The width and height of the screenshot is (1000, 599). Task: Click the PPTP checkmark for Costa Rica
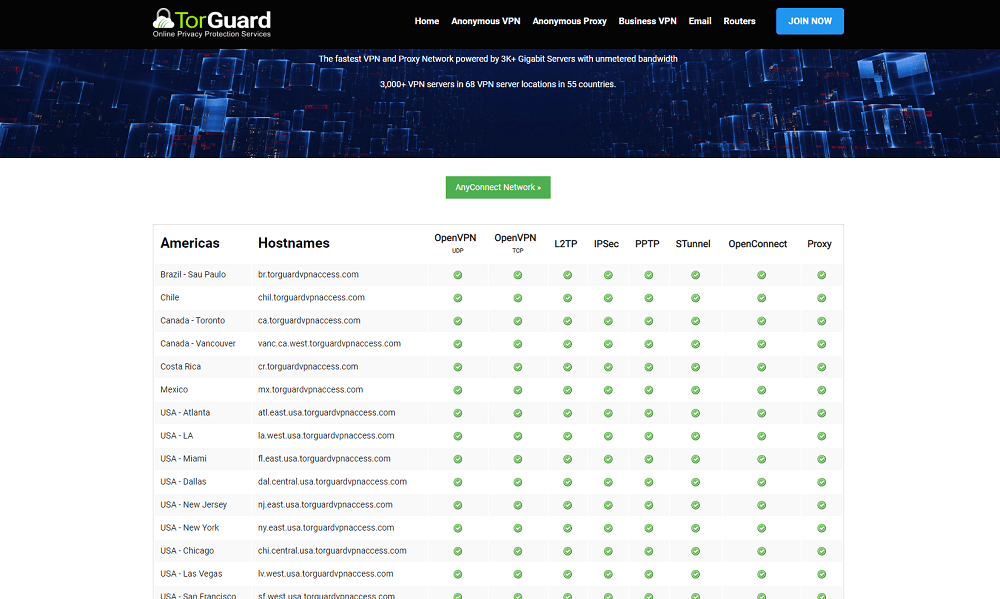click(x=649, y=367)
